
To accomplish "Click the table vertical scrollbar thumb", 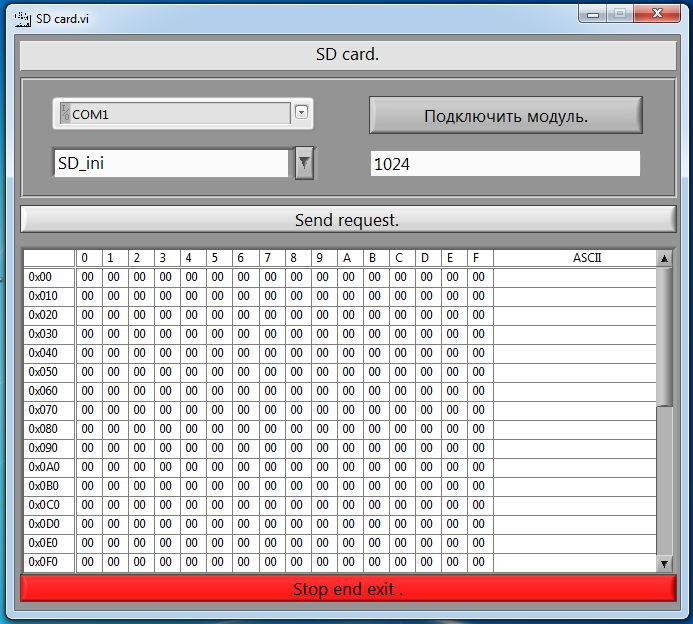I will (x=664, y=336).
